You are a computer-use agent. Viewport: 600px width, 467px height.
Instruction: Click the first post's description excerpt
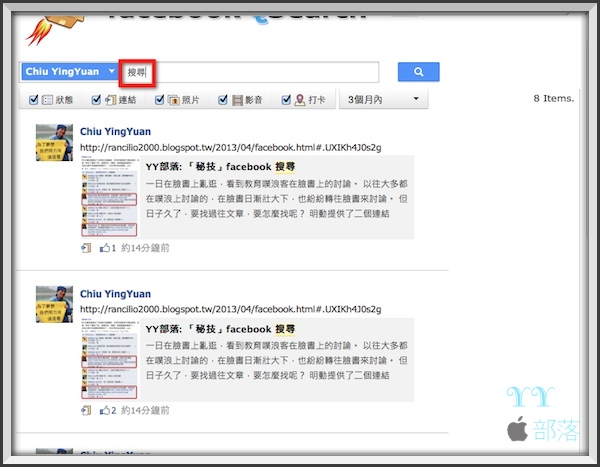(x=276, y=199)
